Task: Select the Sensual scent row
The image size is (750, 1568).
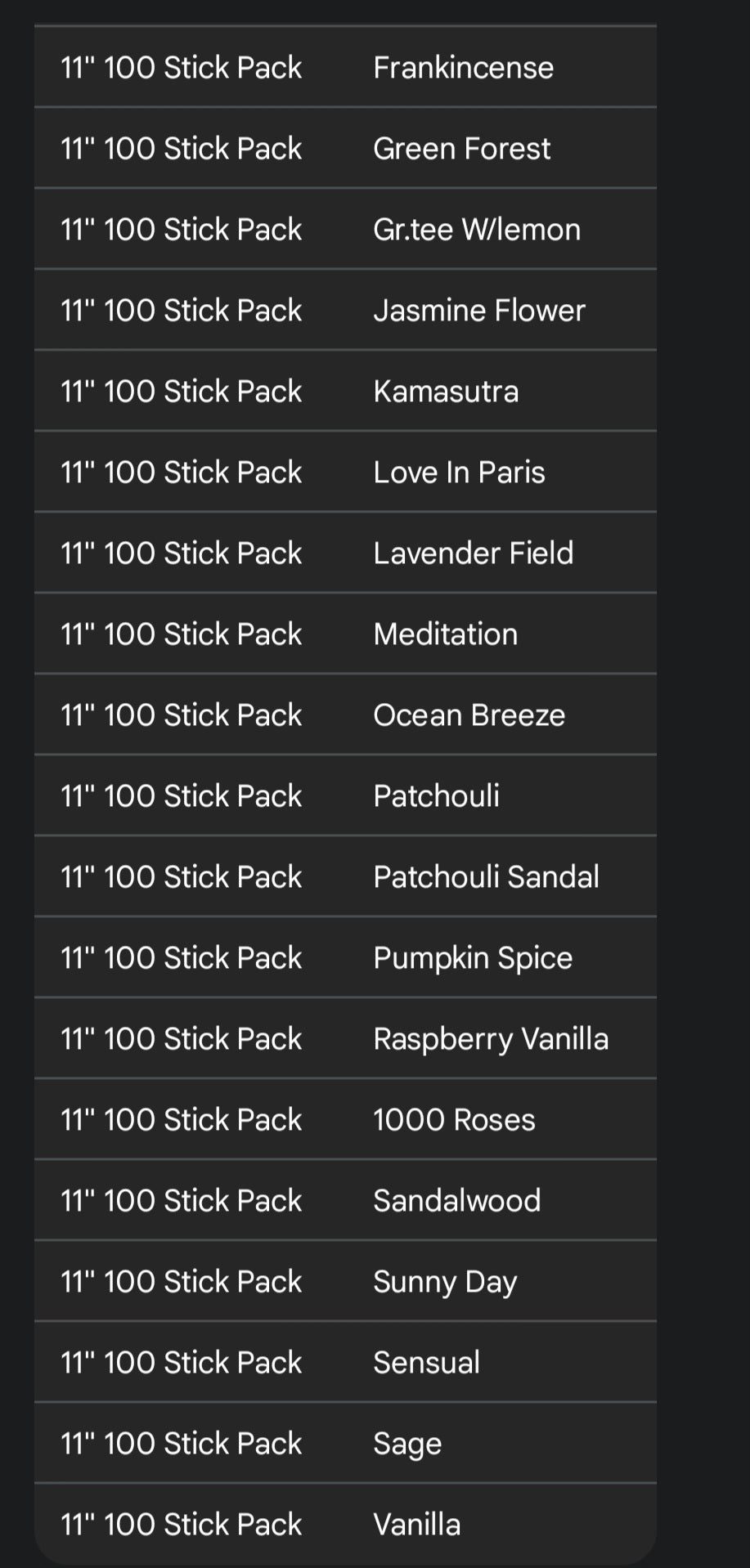Action: tap(426, 1363)
